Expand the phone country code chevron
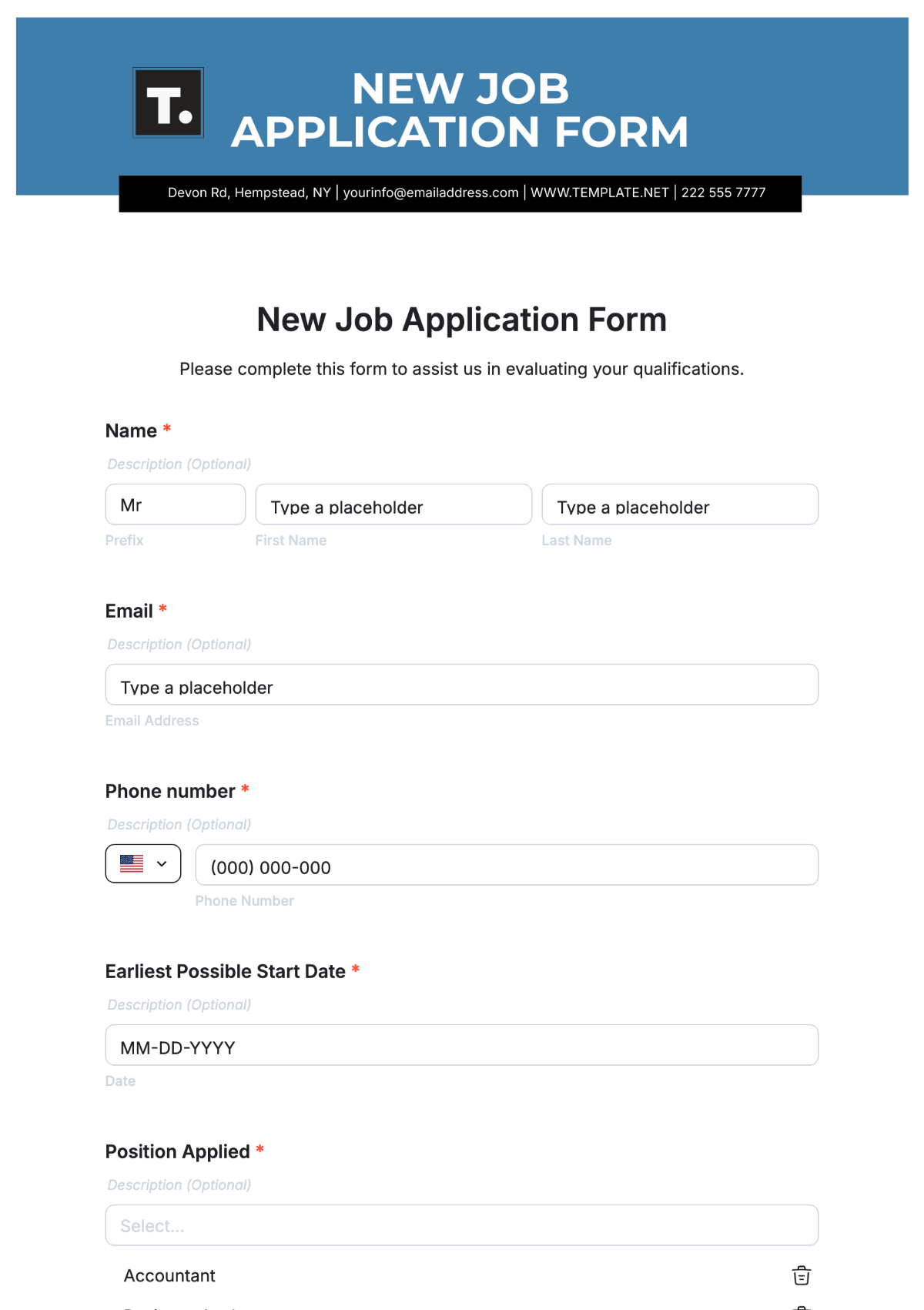The width and height of the screenshot is (924, 1310). (162, 864)
